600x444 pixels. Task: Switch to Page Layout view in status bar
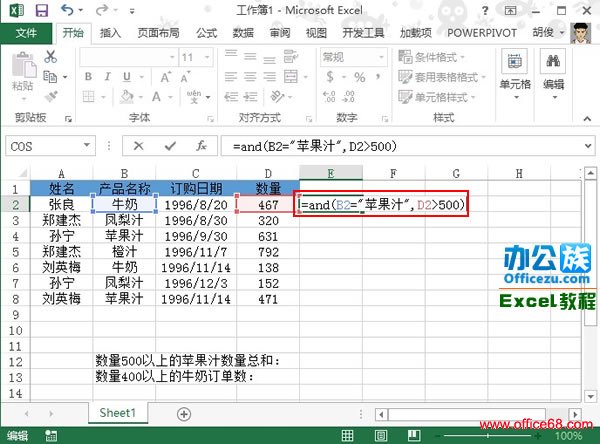tap(381, 436)
